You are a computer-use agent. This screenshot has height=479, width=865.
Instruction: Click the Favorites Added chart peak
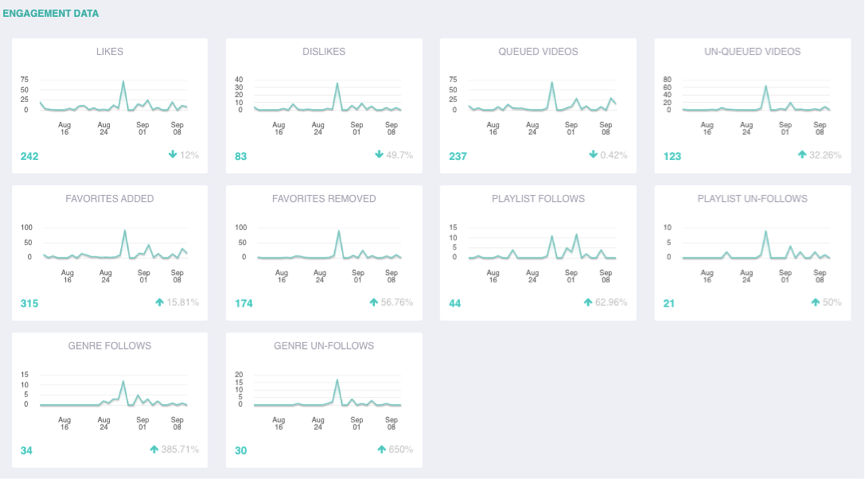pyautogui.click(x=125, y=231)
